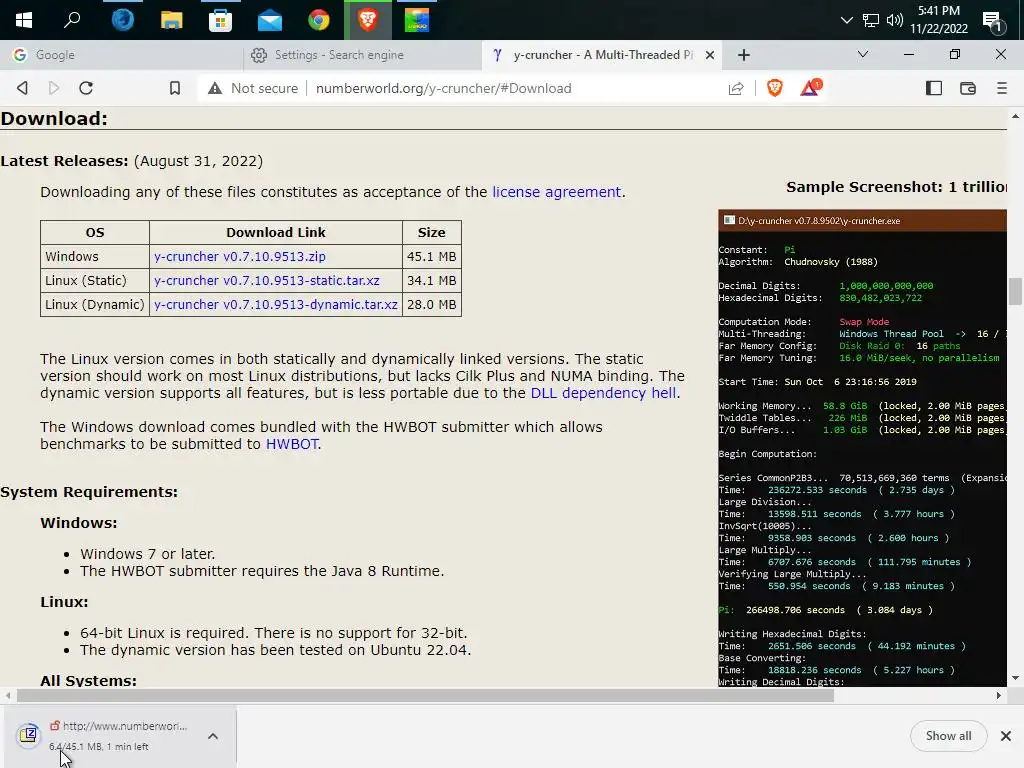This screenshot has height=768, width=1024.
Task: Click scroll-up arrow of vertical scrollbar
Action: (x=1015, y=116)
